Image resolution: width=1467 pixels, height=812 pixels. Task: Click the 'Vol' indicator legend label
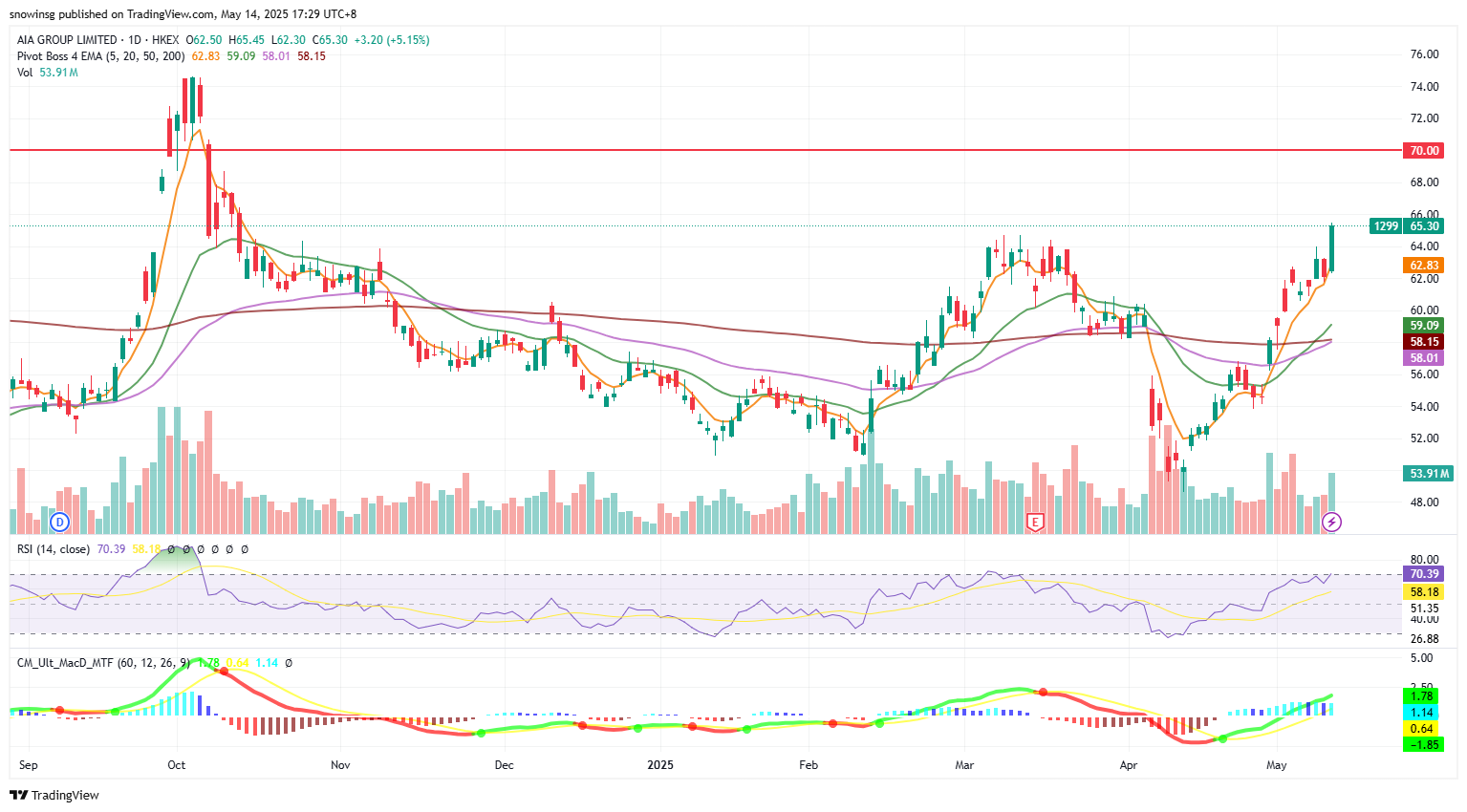25,73
